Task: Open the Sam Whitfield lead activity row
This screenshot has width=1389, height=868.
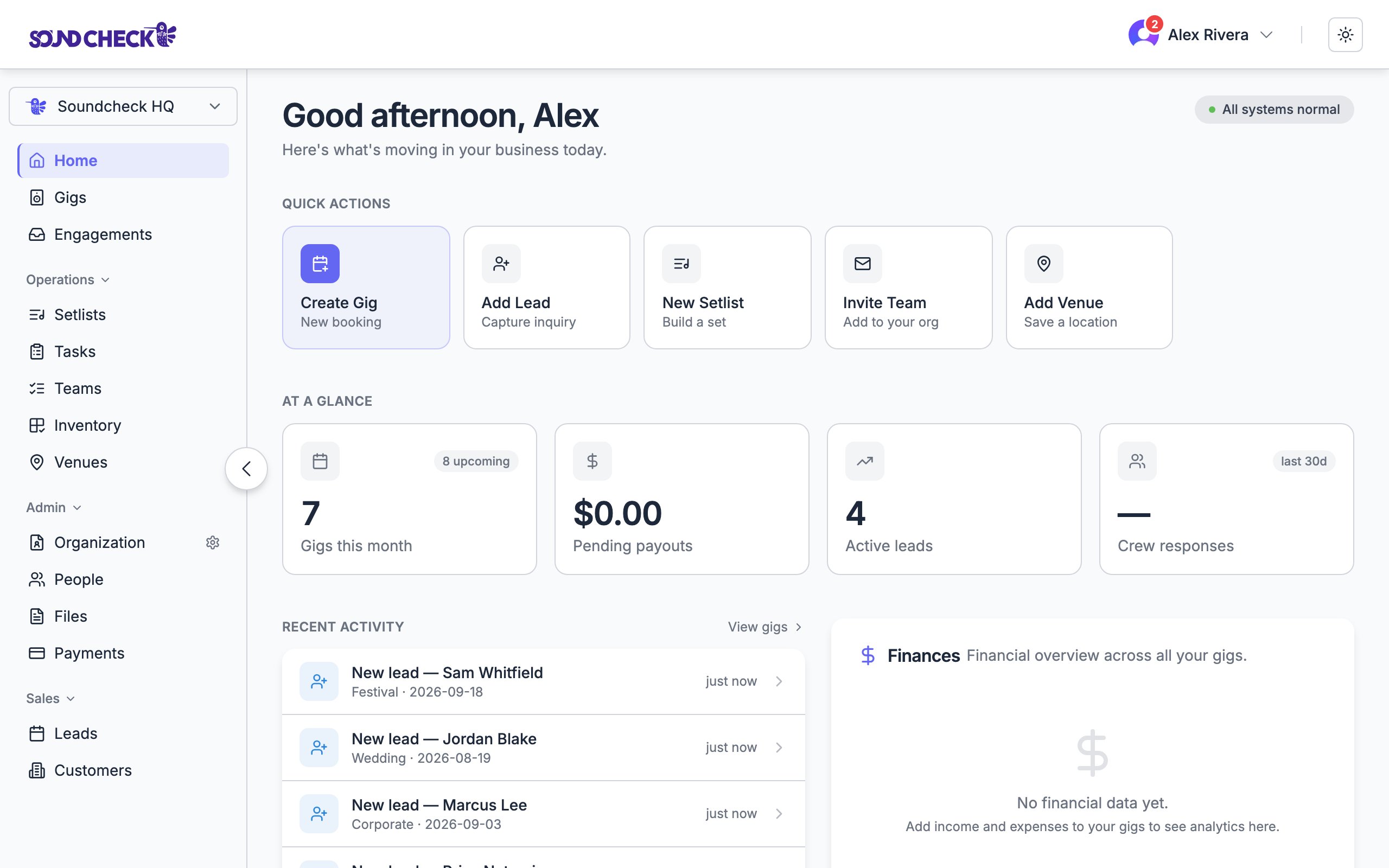Action: pos(543,681)
